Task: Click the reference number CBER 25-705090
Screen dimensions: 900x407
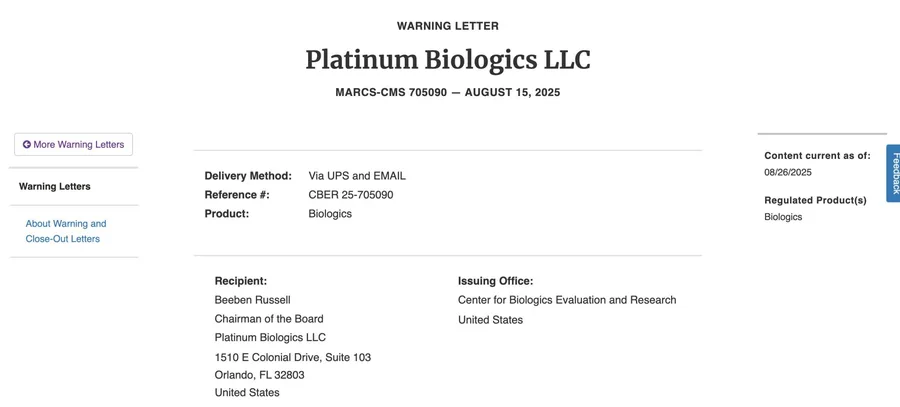Action: (x=351, y=195)
